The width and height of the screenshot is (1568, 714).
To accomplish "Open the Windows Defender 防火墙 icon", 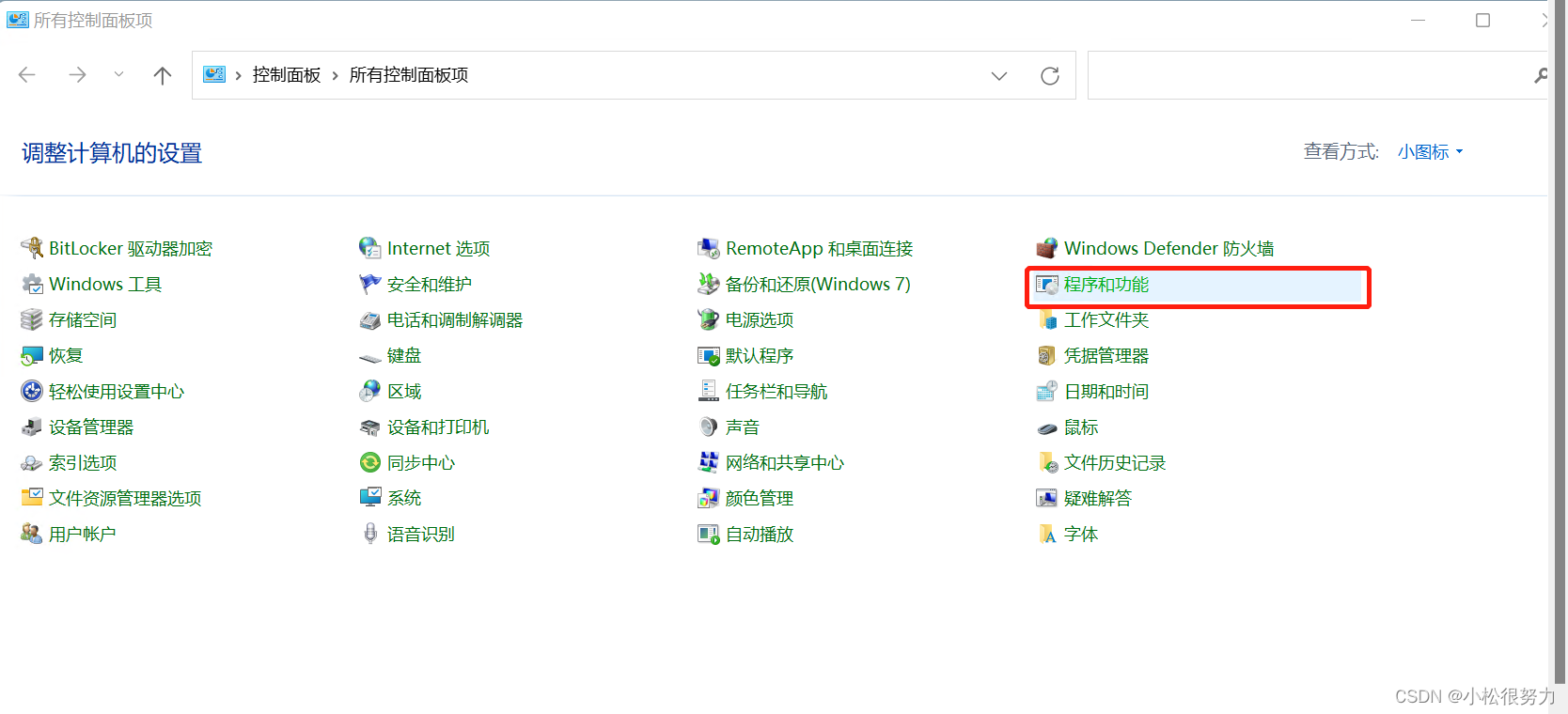I will pos(1047,248).
